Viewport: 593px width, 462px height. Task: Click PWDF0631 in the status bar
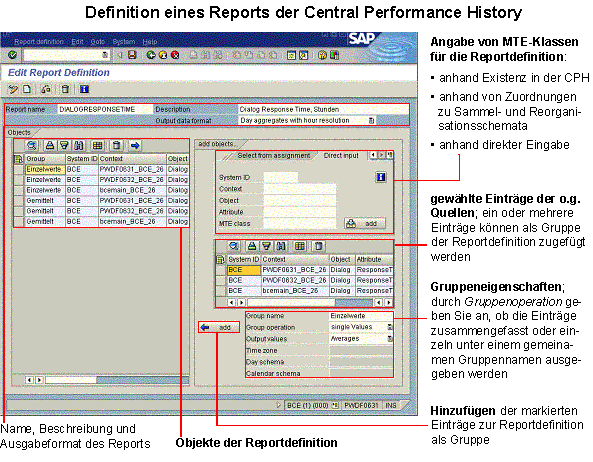(x=361, y=405)
